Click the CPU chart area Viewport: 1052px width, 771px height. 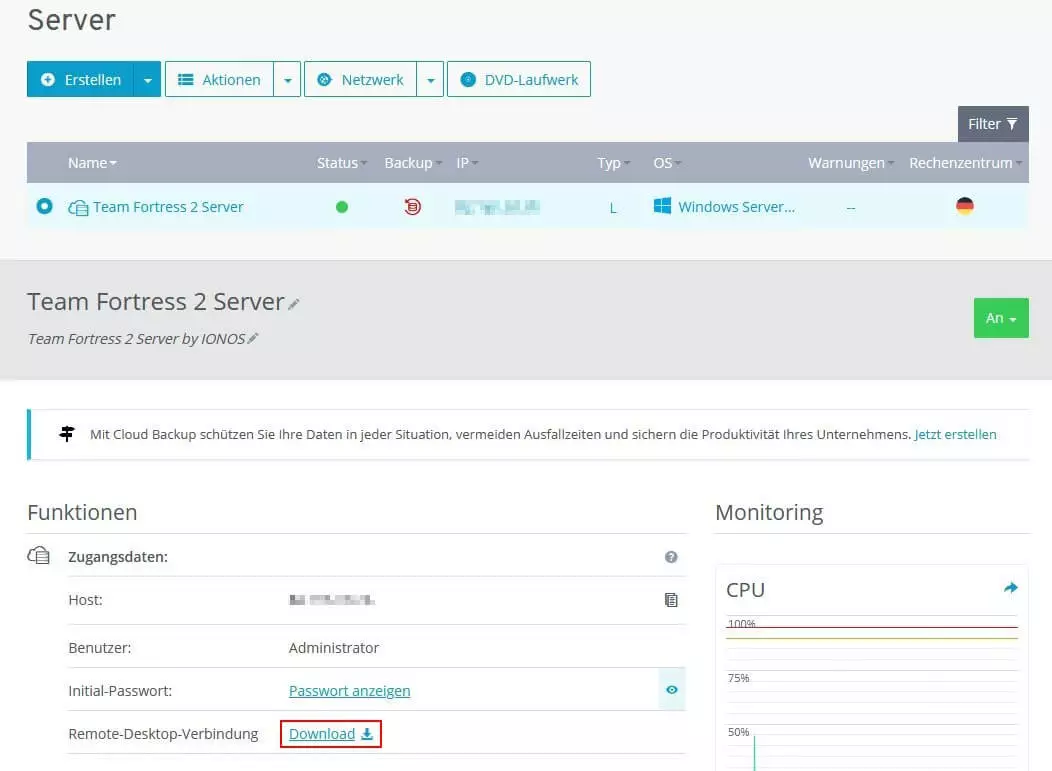[872, 691]
